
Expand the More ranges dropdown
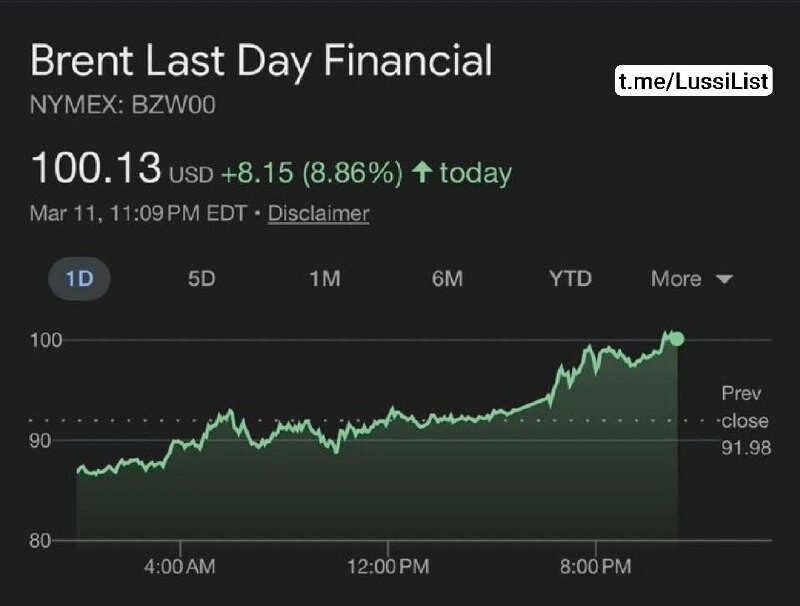click(691, 279)
